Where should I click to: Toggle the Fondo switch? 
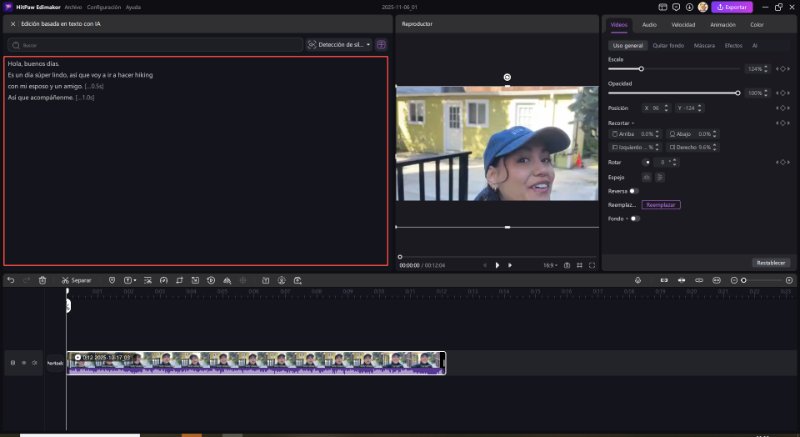point(634,218)
